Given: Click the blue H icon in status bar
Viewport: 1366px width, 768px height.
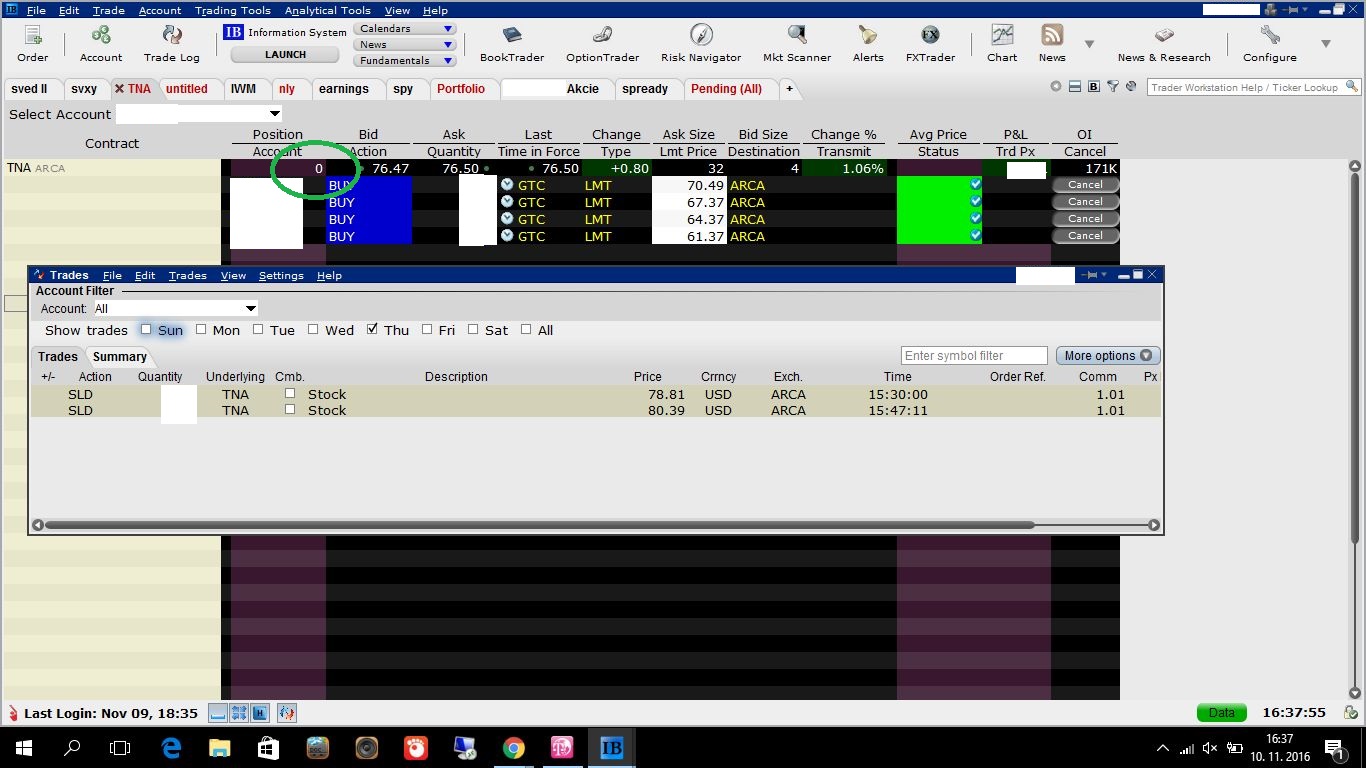Looking at the screenshot, I should pos(260,713).
